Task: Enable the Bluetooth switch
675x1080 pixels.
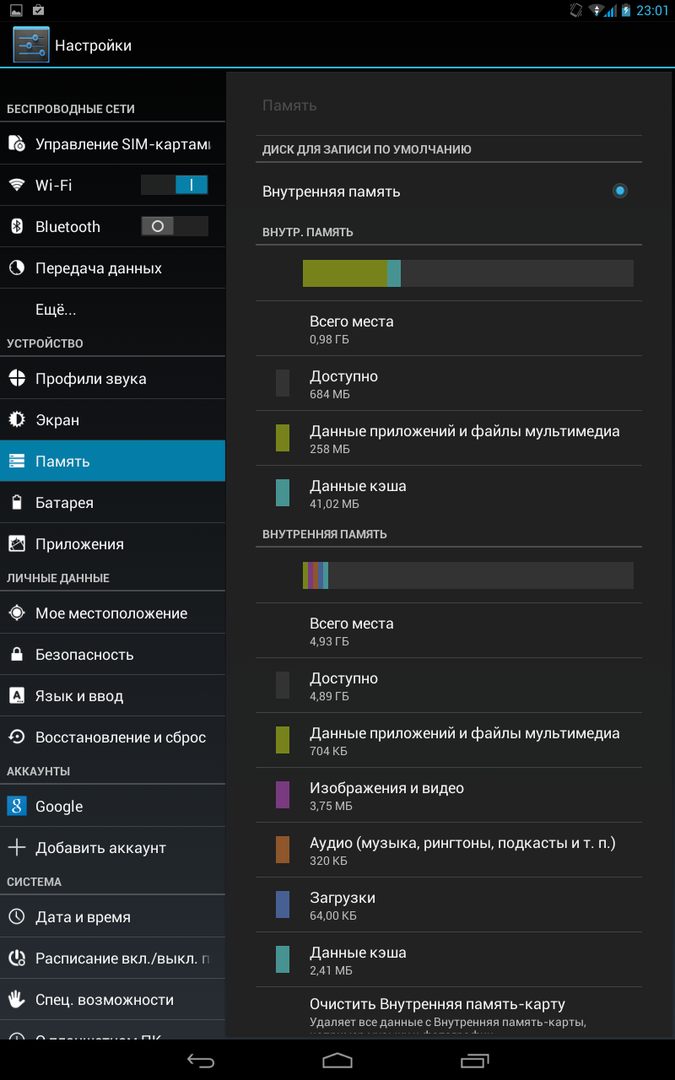Action: pos(174,227)
